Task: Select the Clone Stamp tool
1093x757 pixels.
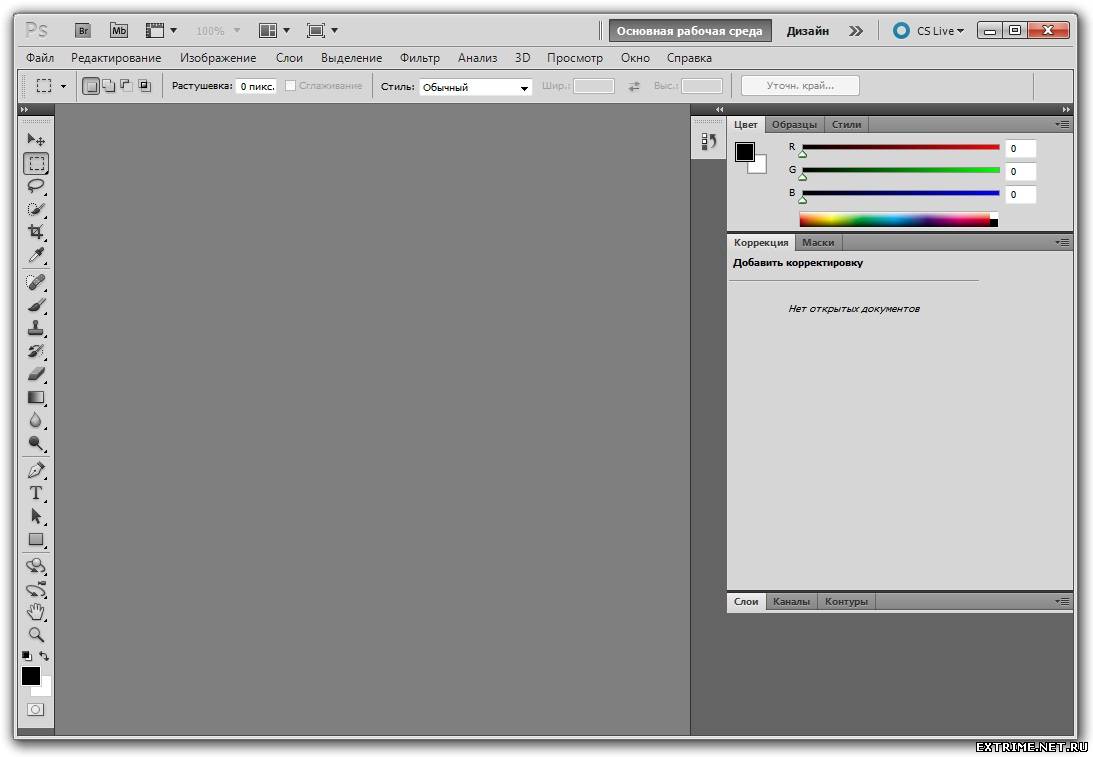Action: 36,328
